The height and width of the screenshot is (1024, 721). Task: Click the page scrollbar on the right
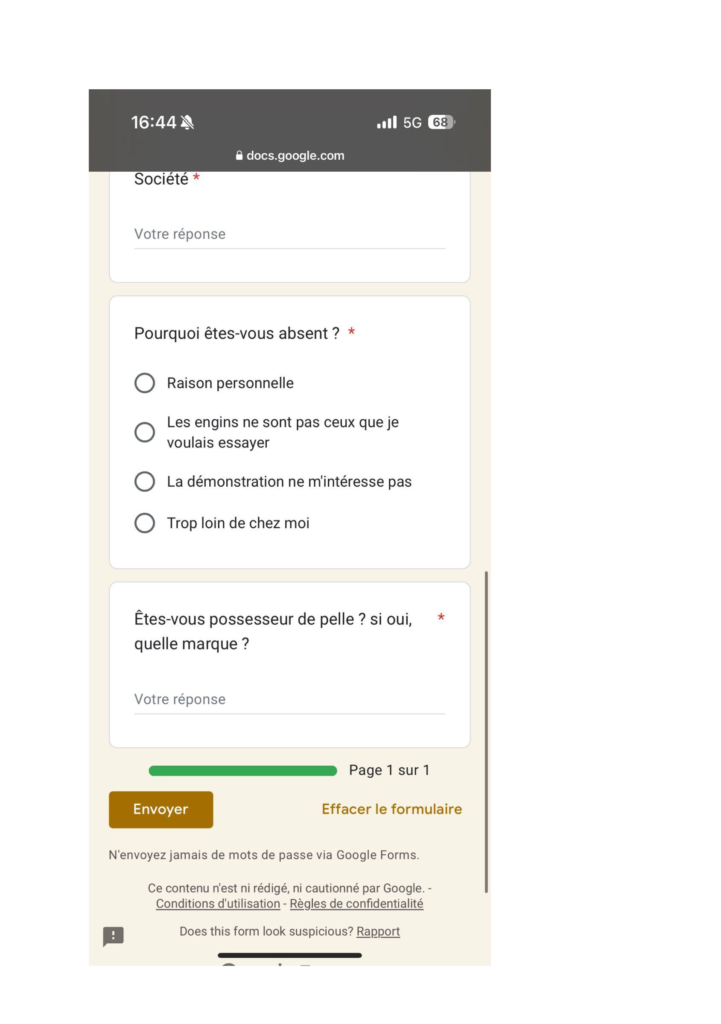pos(486,731)
